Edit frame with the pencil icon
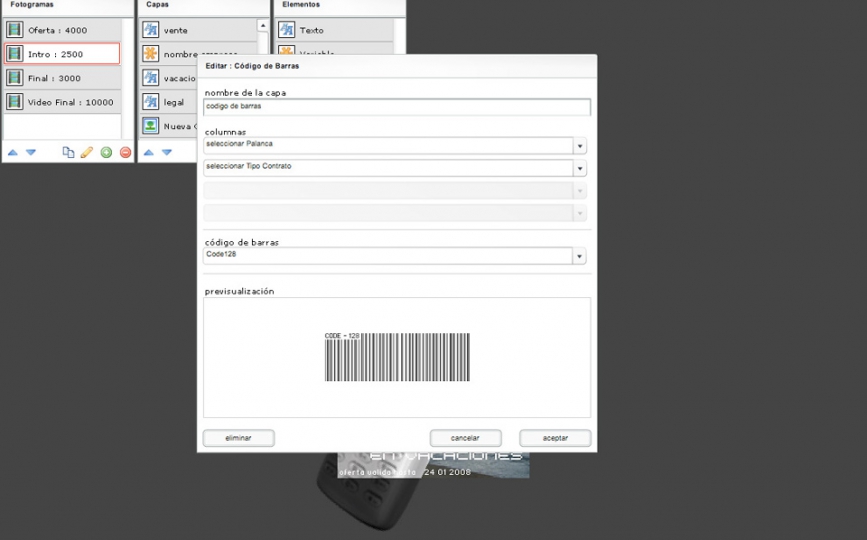867x540 pixels. (x=87, y=153)
